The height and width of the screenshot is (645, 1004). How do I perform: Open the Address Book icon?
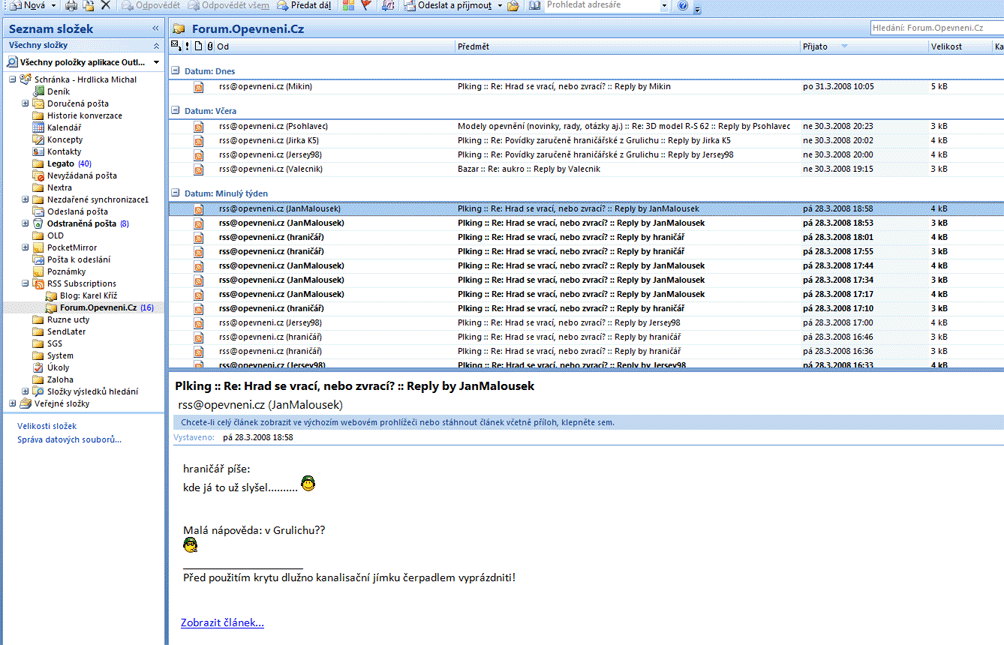click(535, 6)
